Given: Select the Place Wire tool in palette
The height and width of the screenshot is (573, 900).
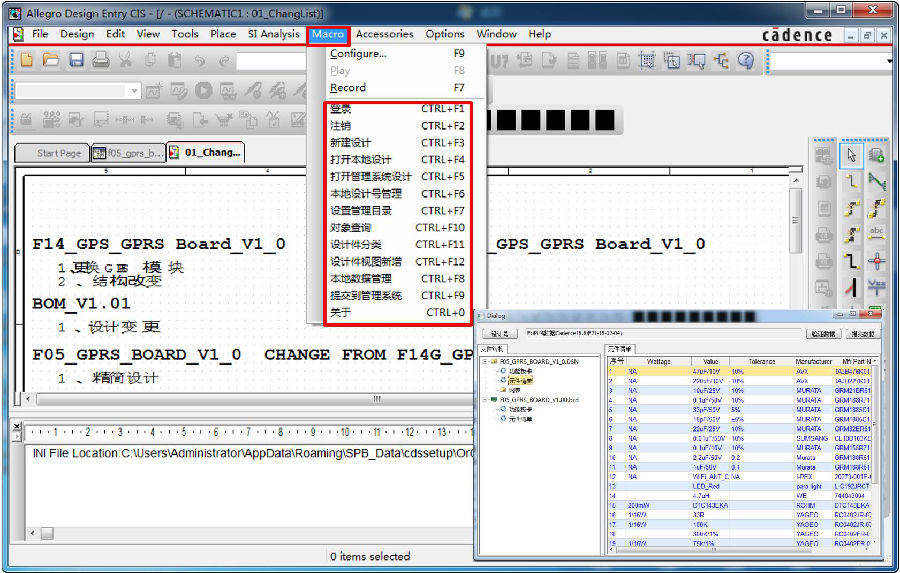Looking at the screenshot, I should point(851,181).
